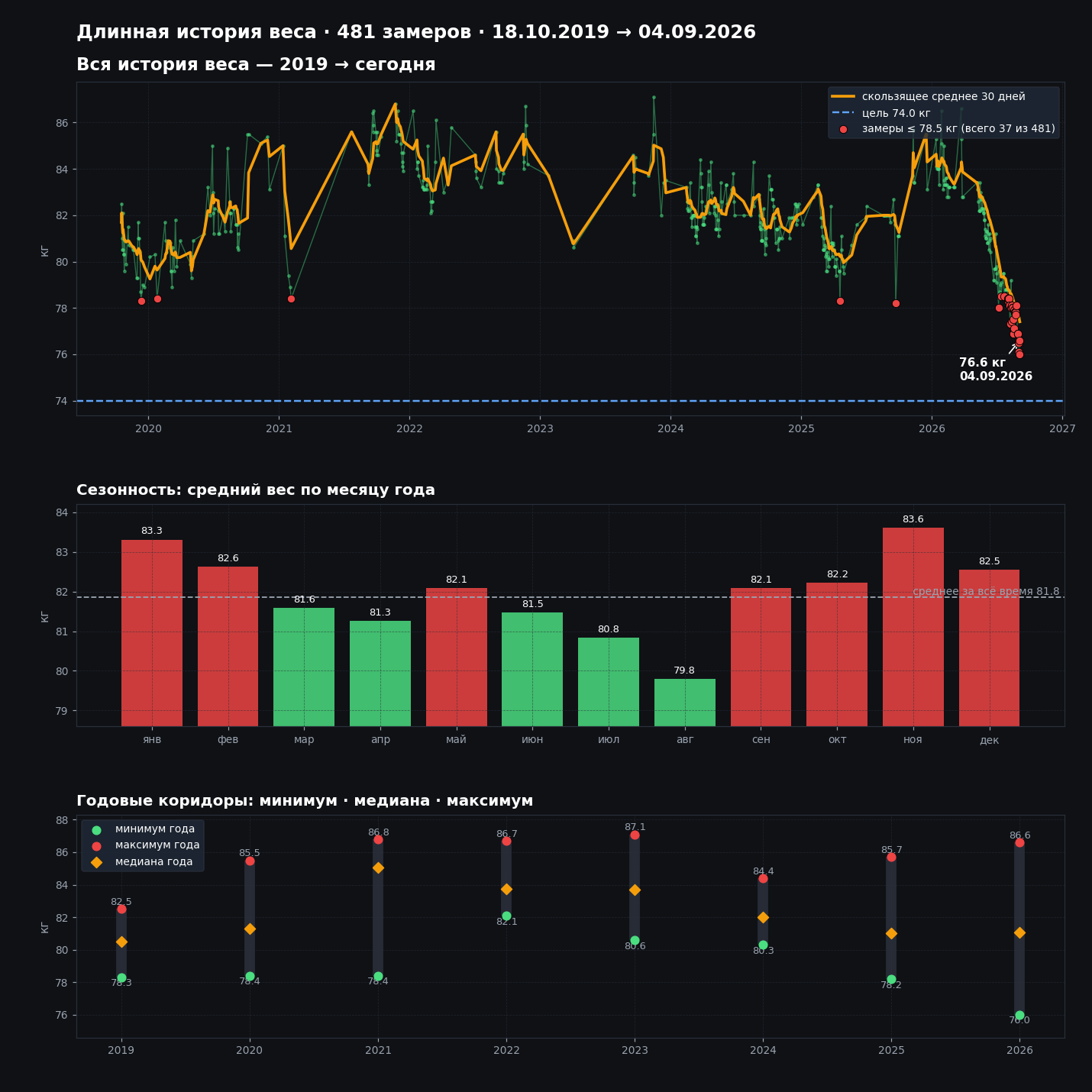Click the 2024 tick label on the yearly corridors chart

pos(763,1050)
